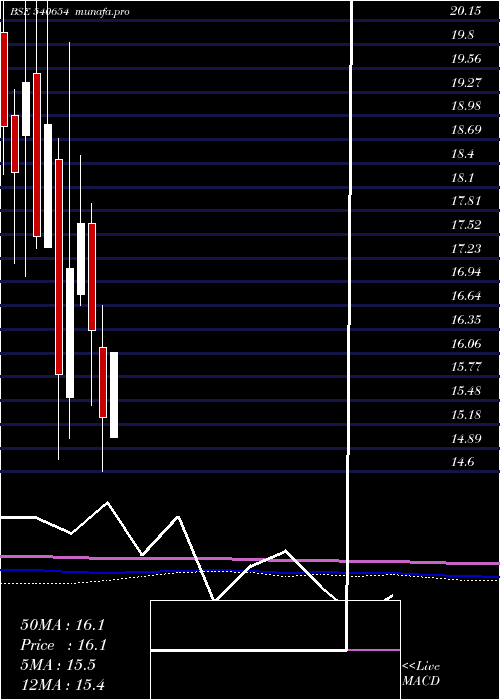The width and height of the screenshot is (500, 700).
Task: Click the 19.56 price axis label
Action: pyautogui.click(x=466, y=59)
